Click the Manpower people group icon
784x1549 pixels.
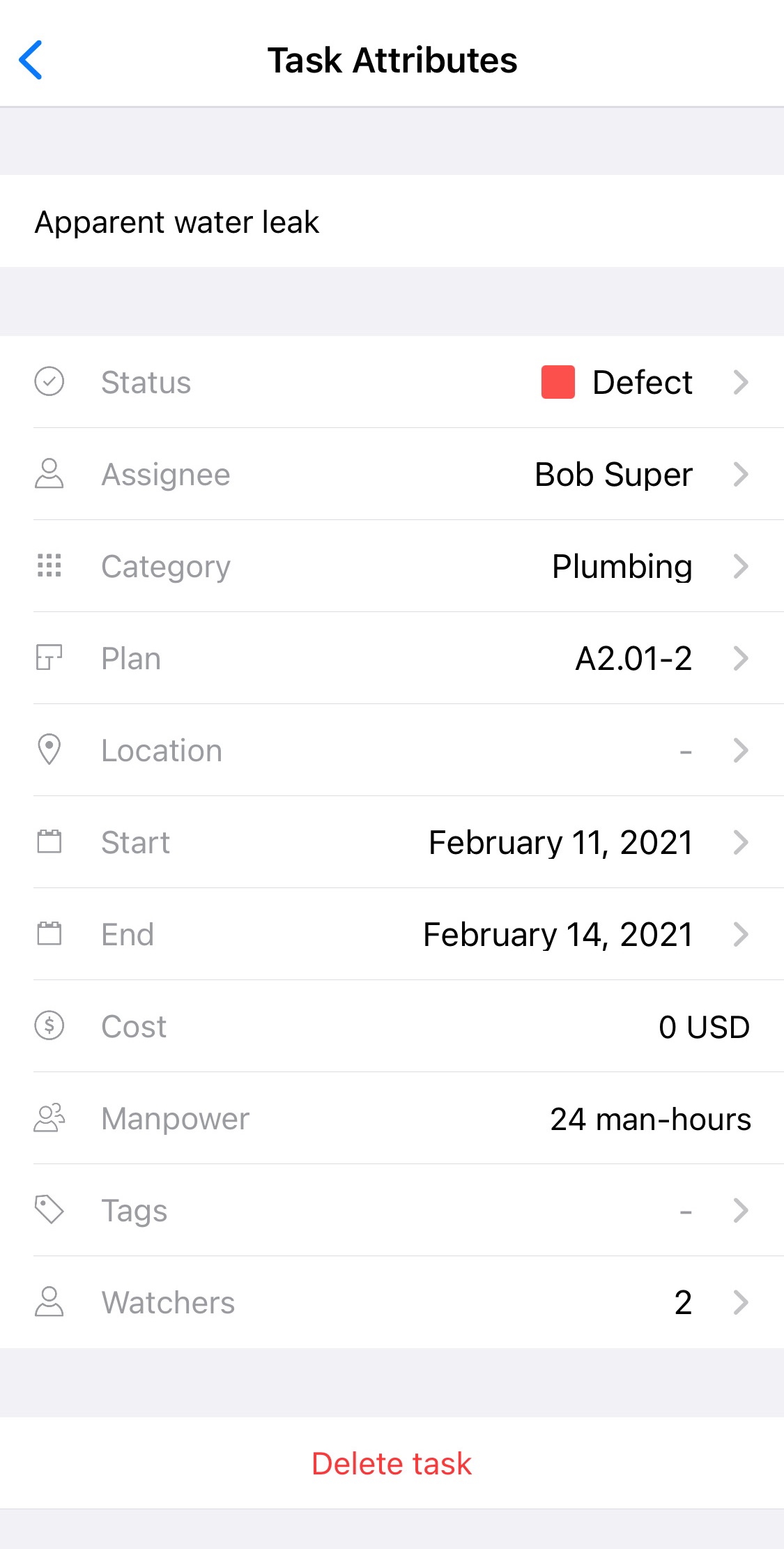point(49,1118)
